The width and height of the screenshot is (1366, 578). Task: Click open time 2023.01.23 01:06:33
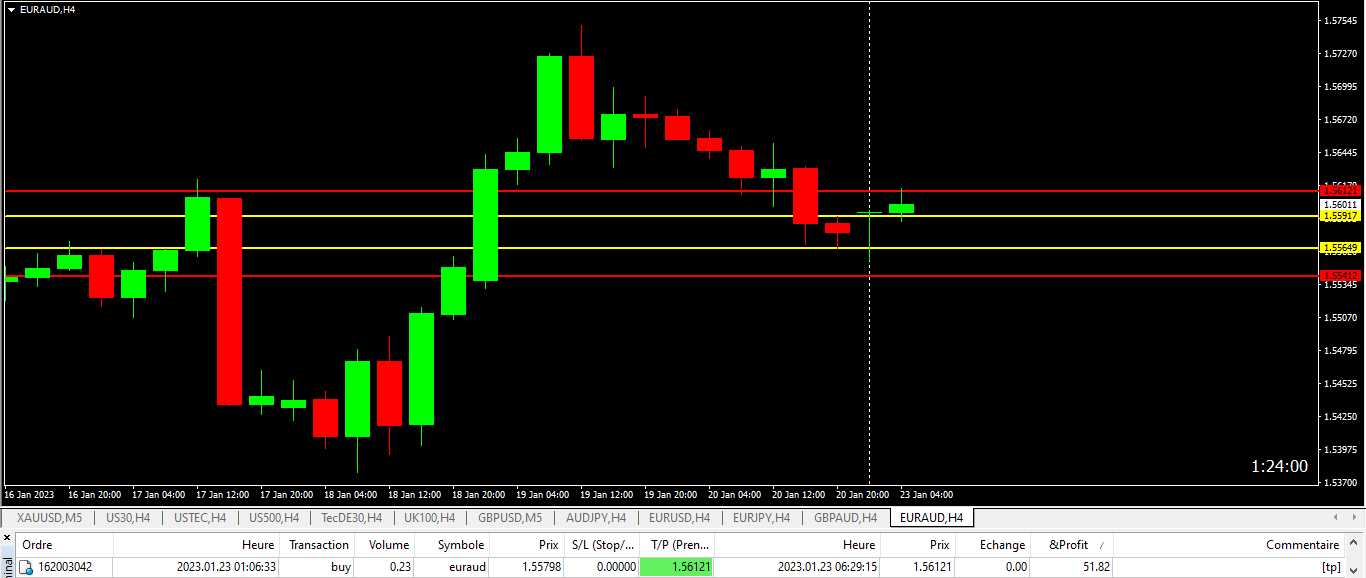coord(226,567)
